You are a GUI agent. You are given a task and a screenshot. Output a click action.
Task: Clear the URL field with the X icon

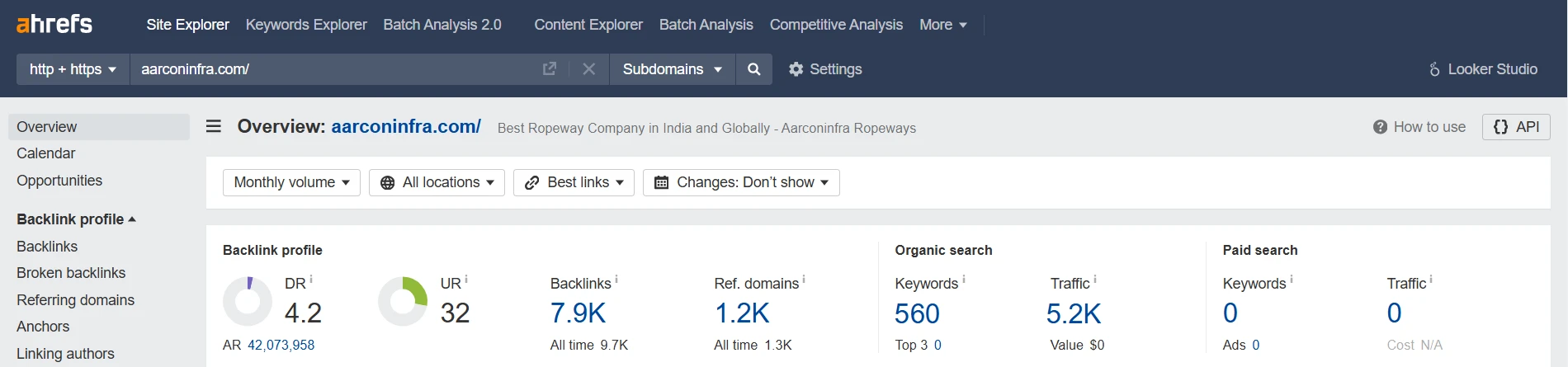pos(588,69)
